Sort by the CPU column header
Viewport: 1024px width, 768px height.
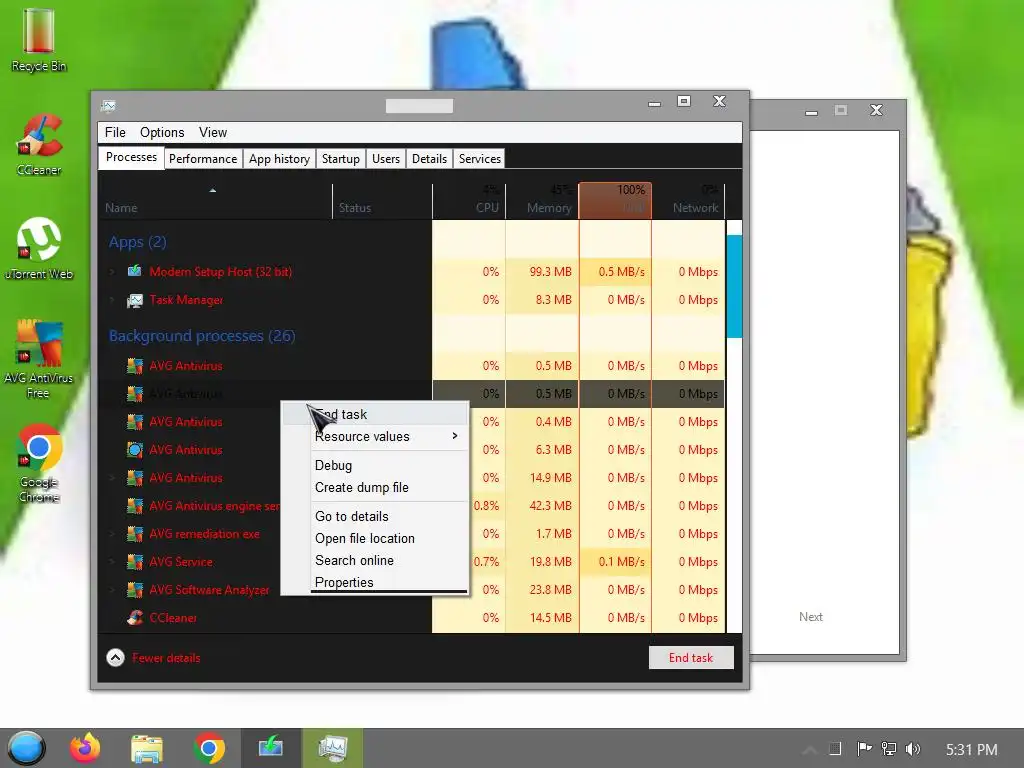click(470, 200)
